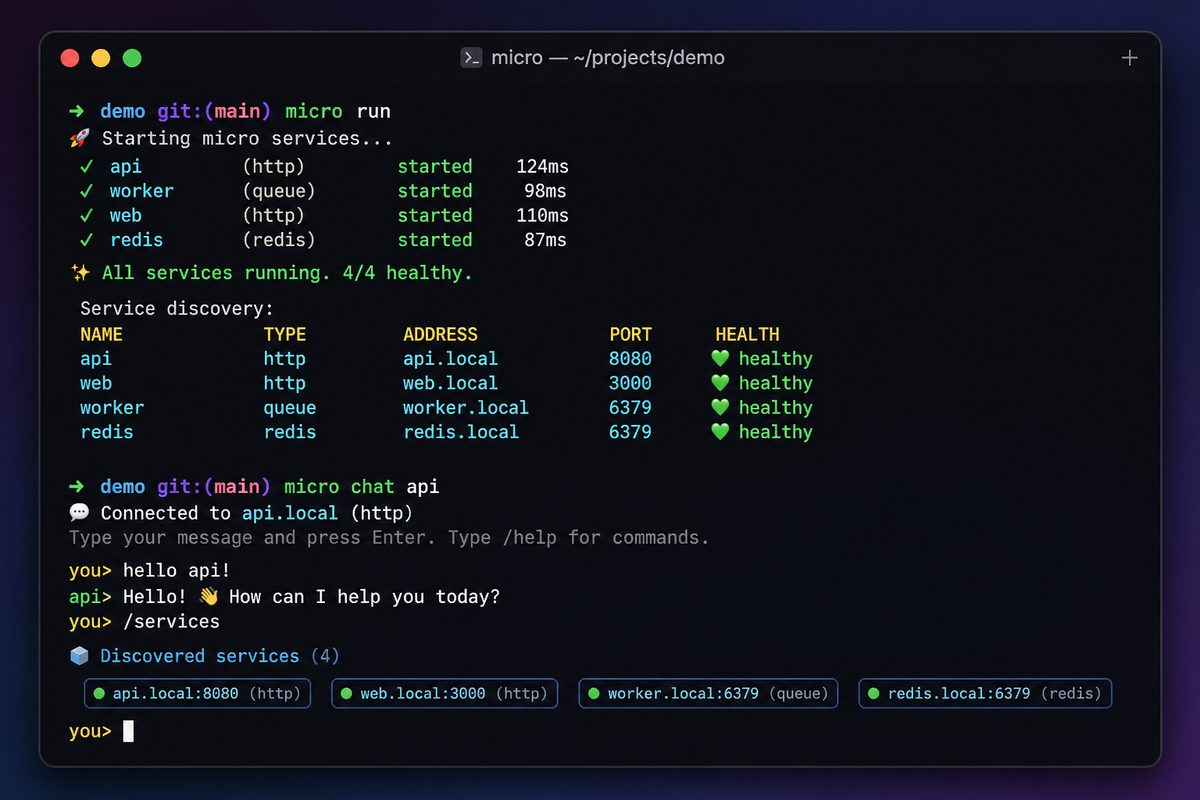Click the queue type in discovery table
The height and width of the screenshot is (800, 1200).
(x=290, y=408)
